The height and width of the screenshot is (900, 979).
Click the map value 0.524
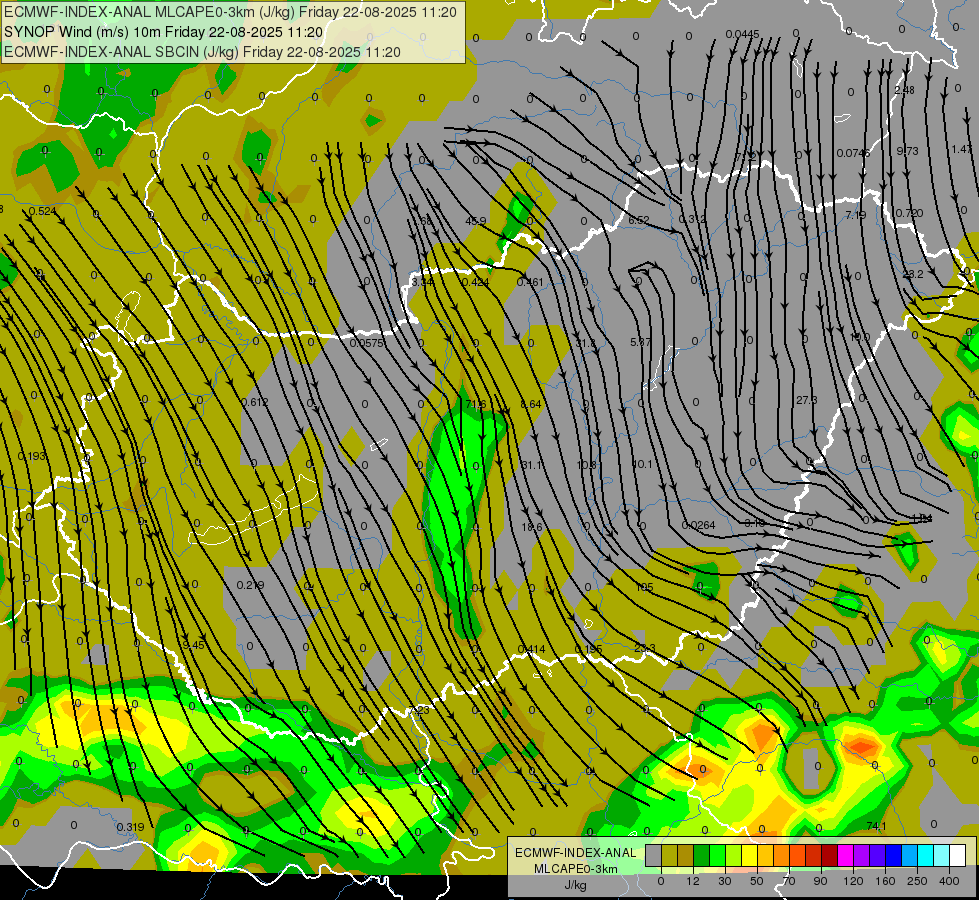tap(42, 211)
